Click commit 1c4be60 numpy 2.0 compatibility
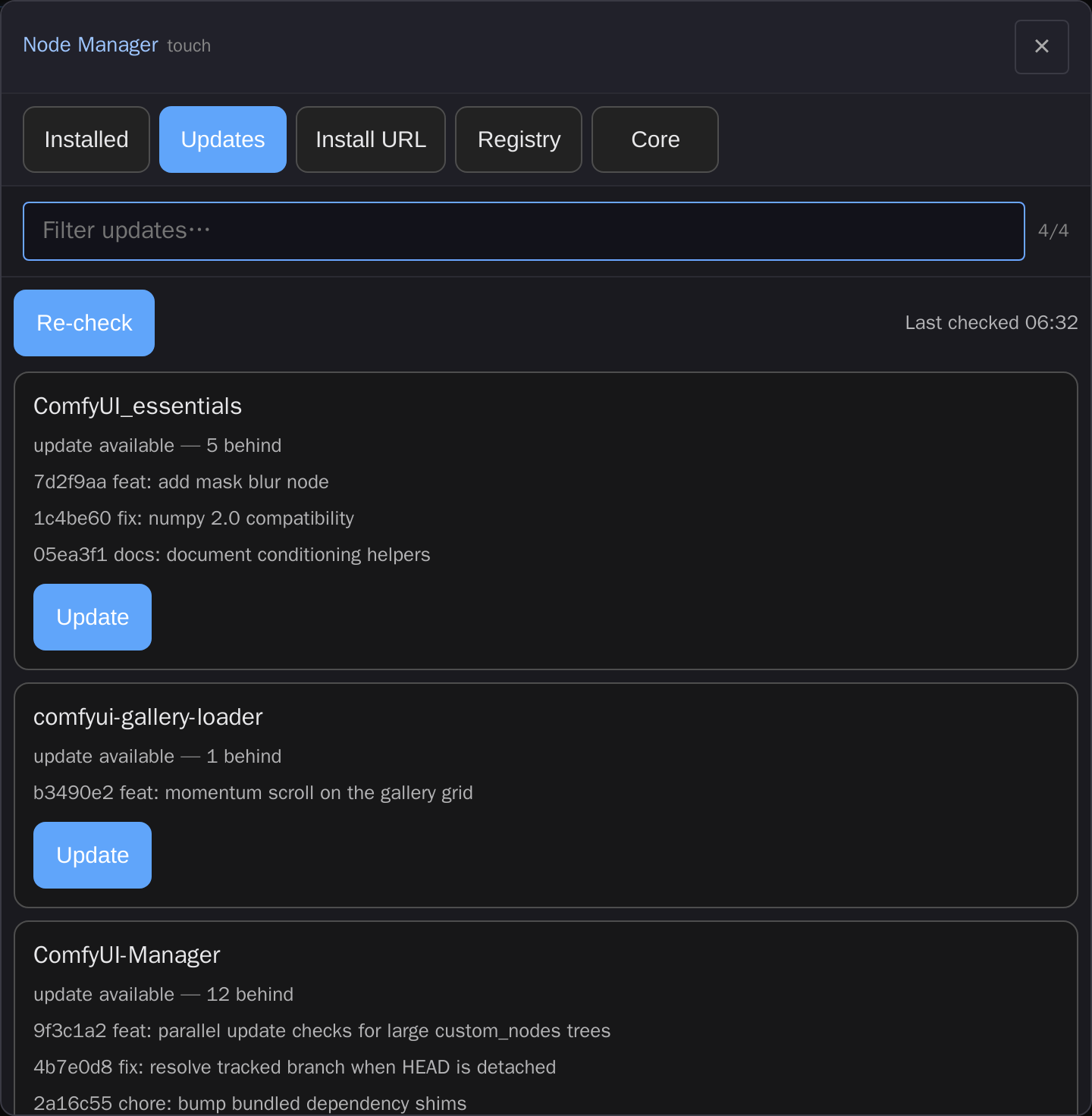 (x=193, y=519)
